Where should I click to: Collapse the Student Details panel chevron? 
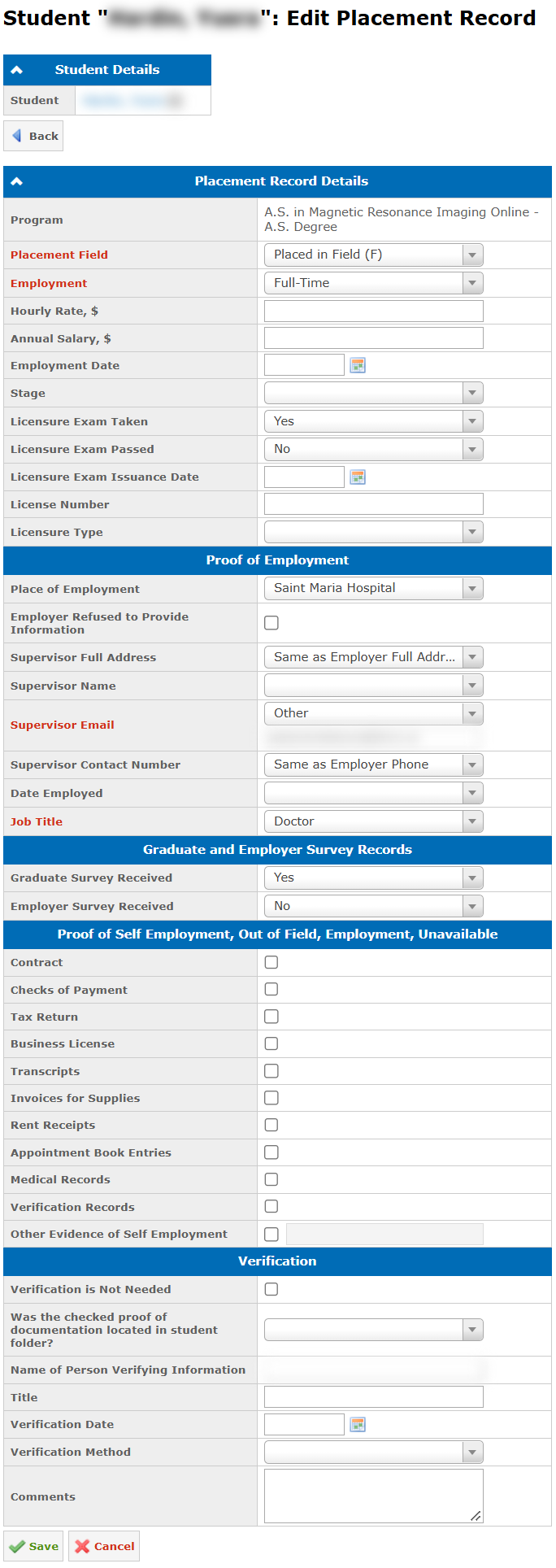16,70
